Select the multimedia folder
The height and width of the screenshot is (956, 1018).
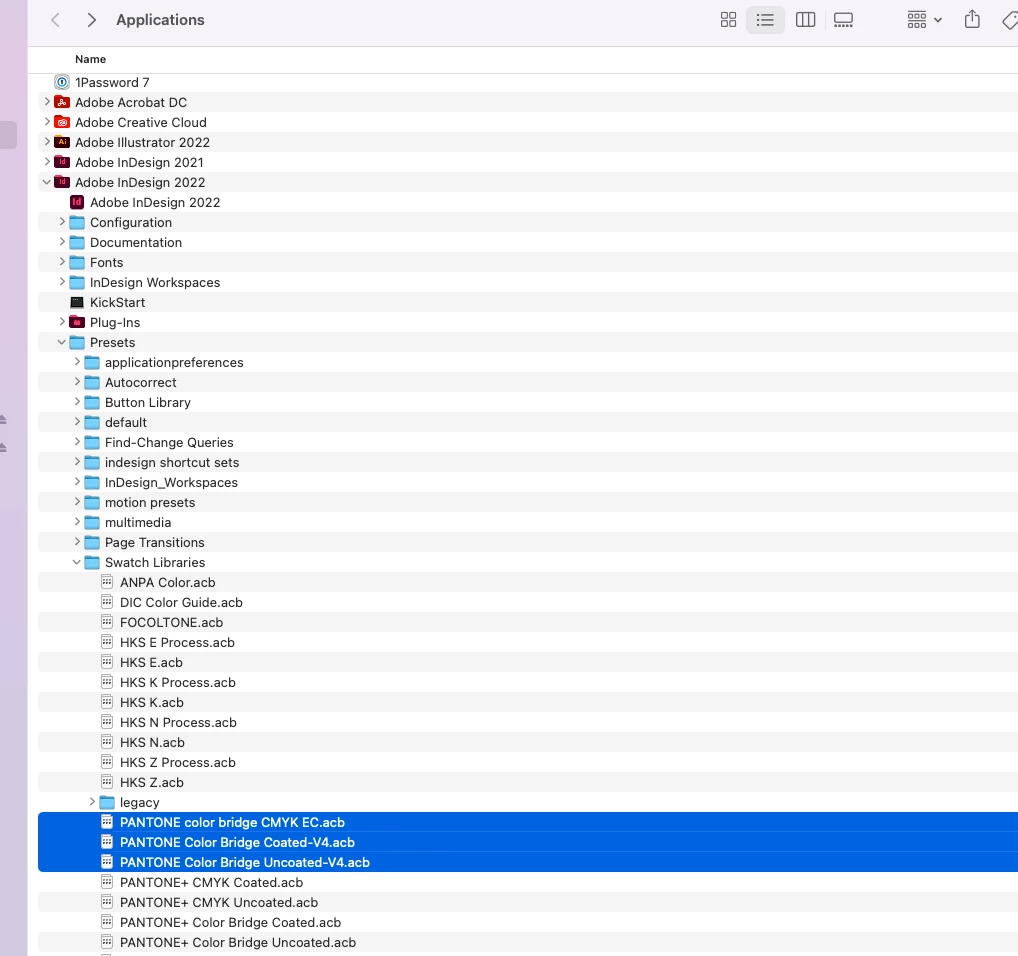528,522
